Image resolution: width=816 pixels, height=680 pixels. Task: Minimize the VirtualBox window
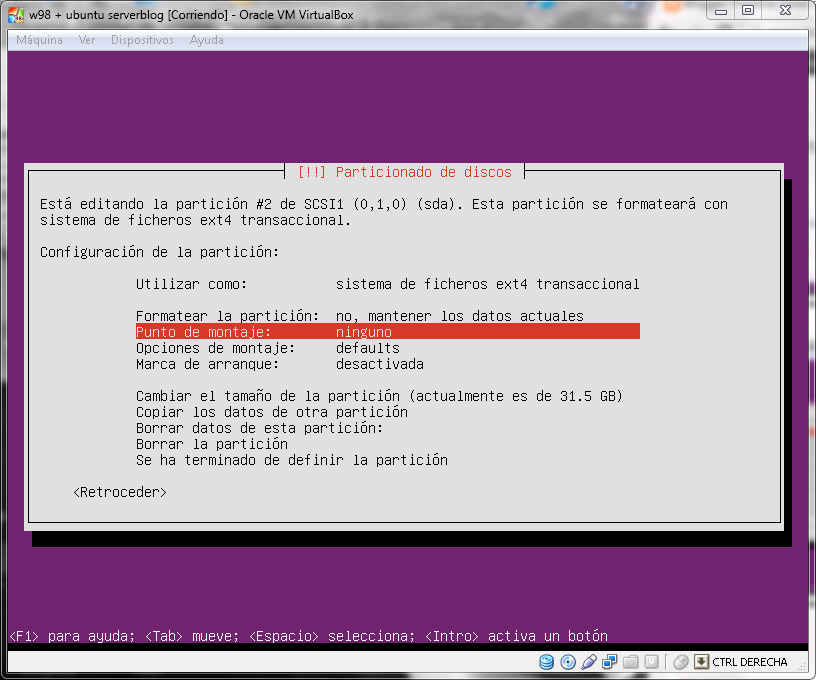721,11
